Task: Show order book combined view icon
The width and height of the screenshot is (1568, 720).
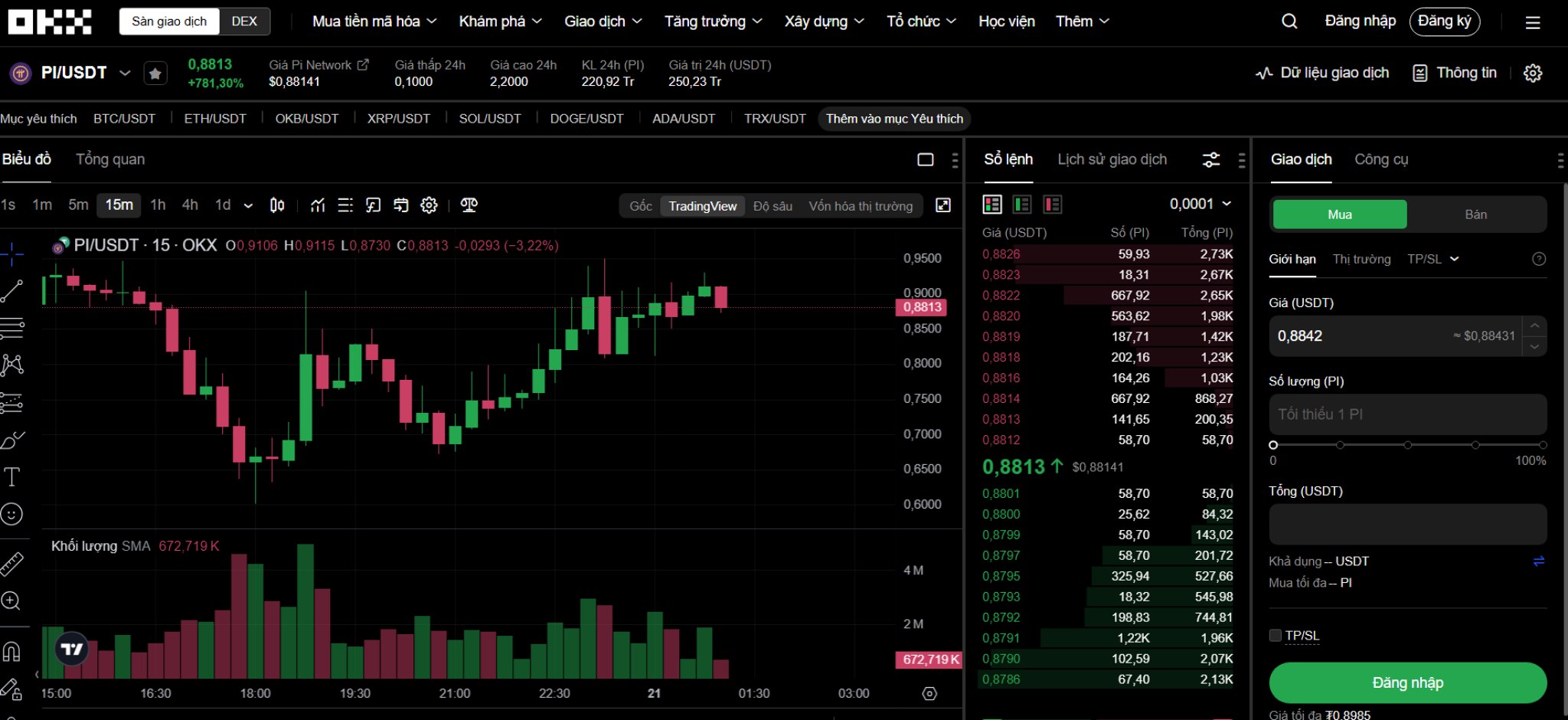Action: [x=992, y=205]
